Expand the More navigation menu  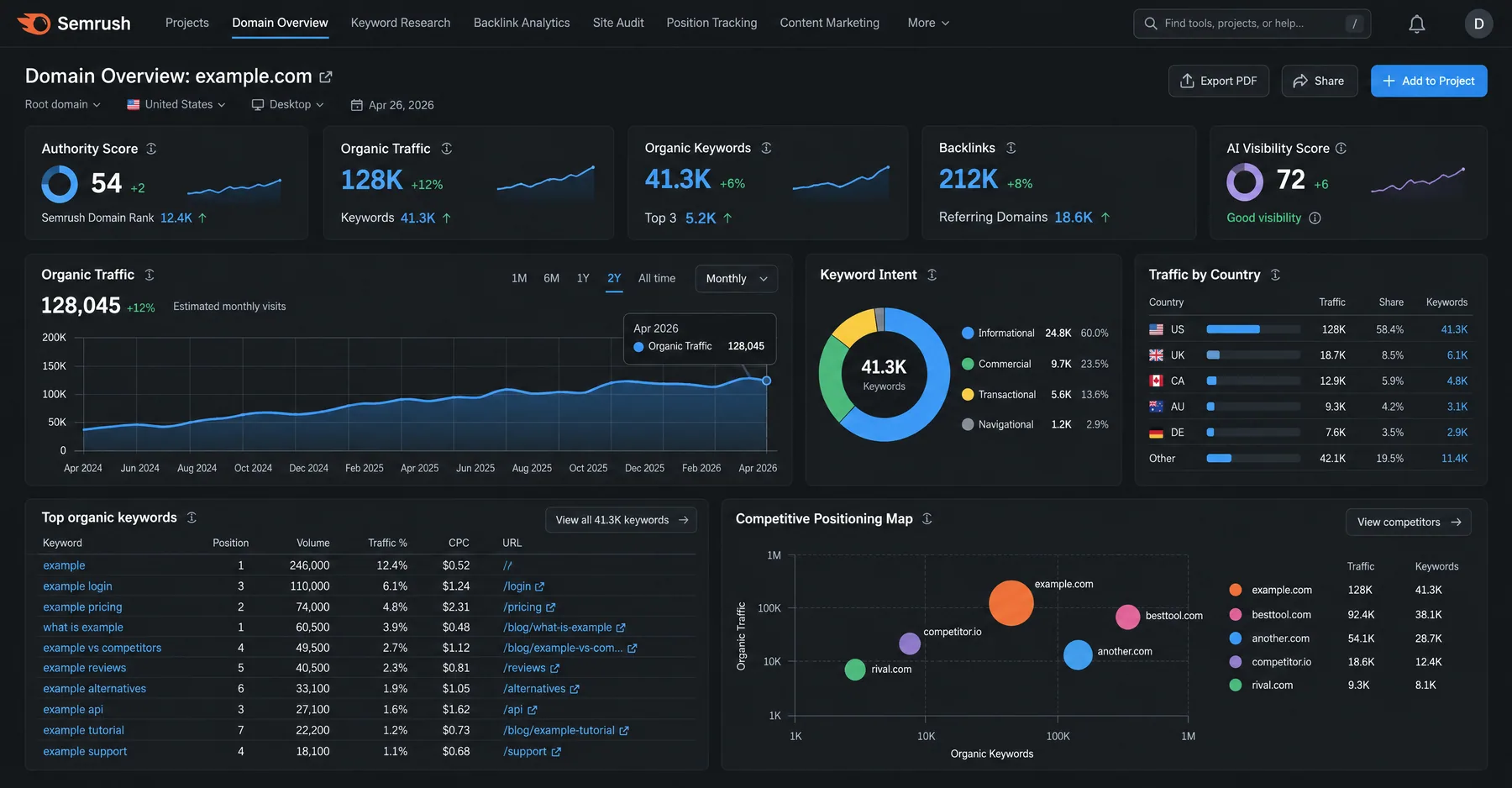coord(928,23)
